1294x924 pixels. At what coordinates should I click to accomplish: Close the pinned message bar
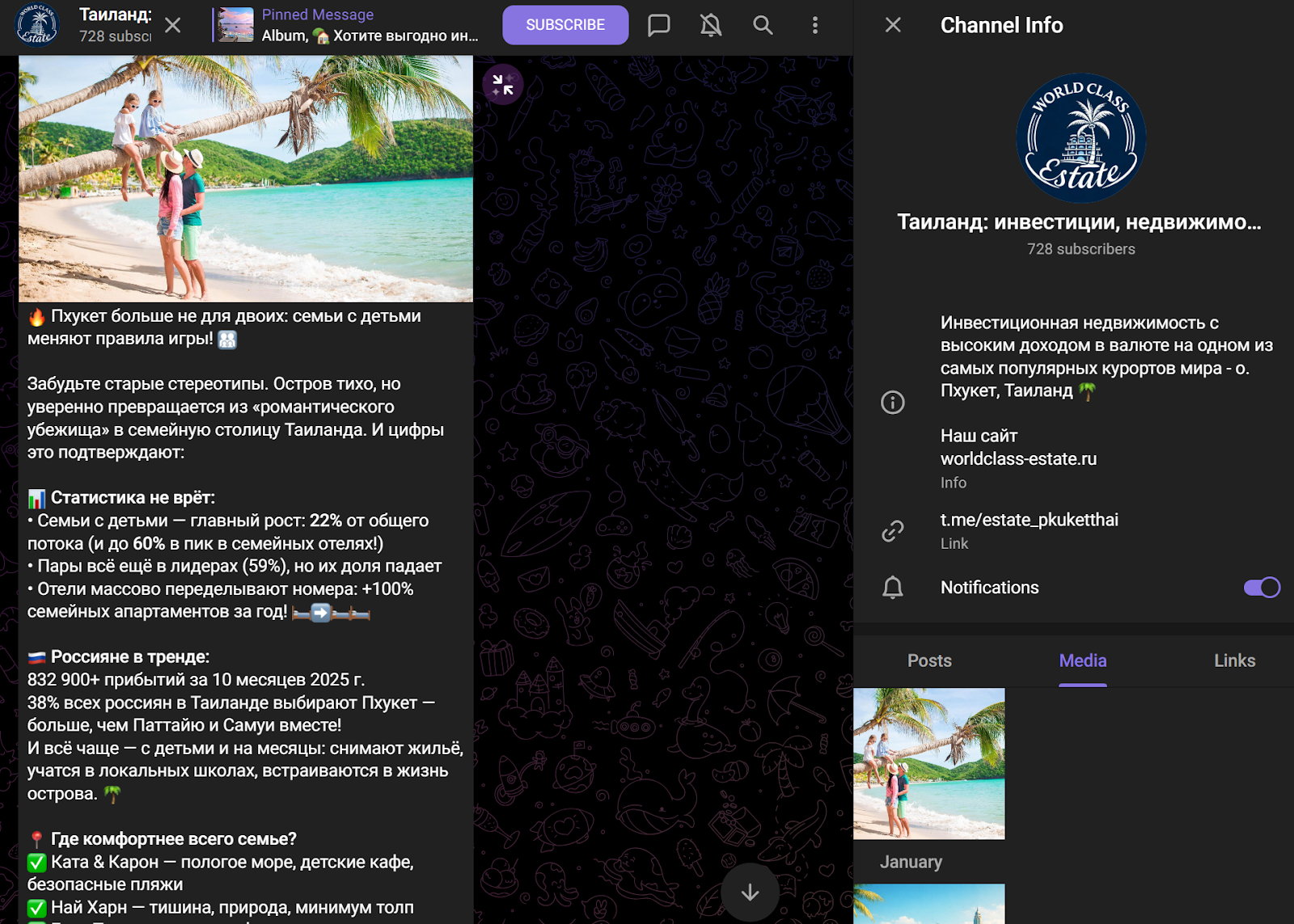(172, 25)
